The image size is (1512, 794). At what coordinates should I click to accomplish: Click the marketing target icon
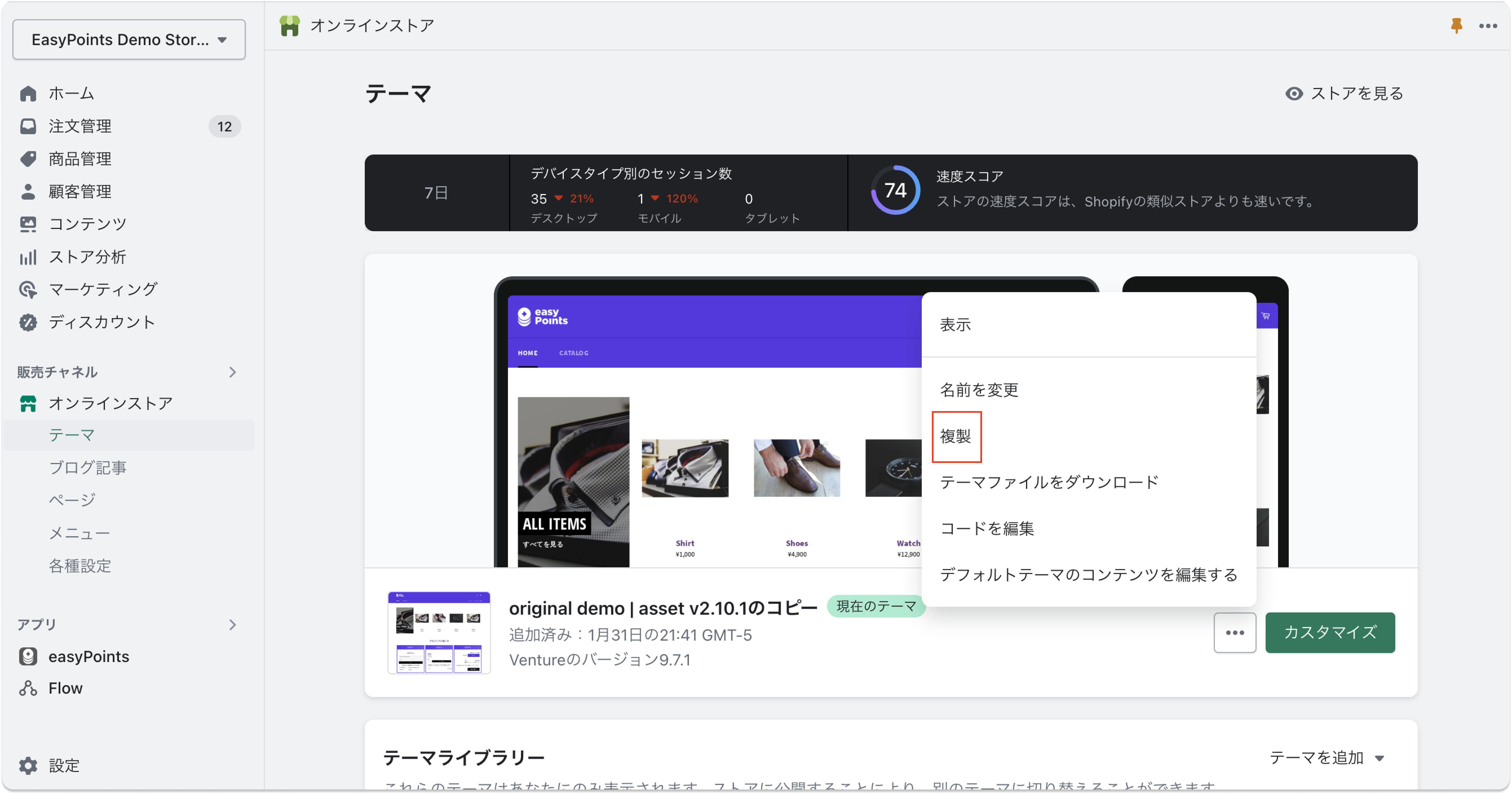(28, 289)
